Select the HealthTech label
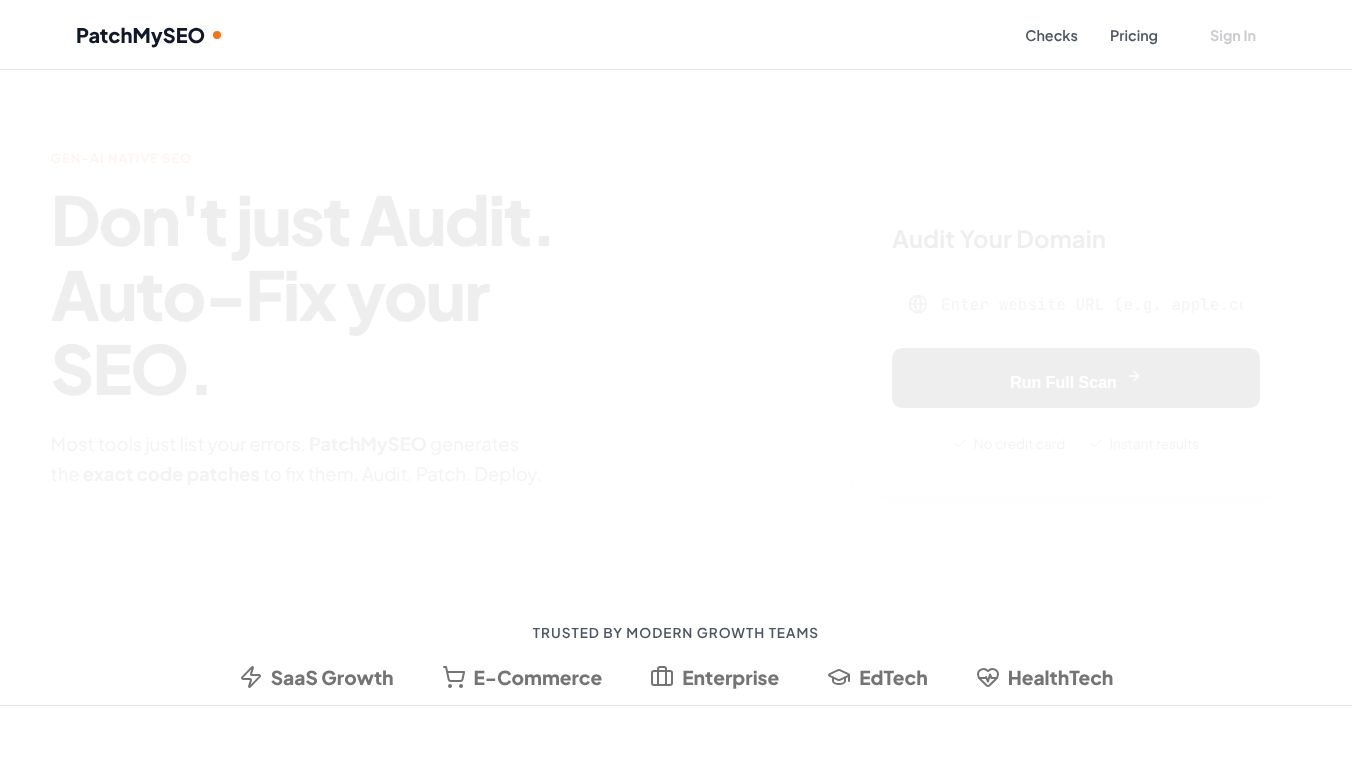The image size is (1352, 760). click(x=1060, y=678)
